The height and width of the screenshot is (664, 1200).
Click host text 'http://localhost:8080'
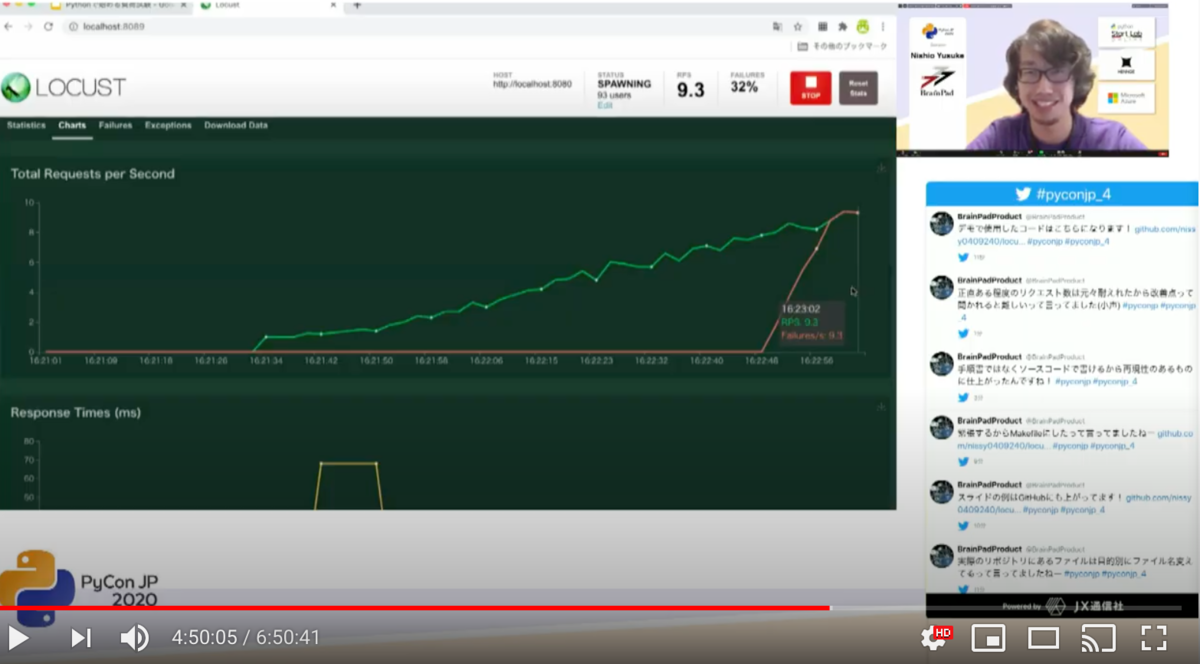(x=532, y=85)
